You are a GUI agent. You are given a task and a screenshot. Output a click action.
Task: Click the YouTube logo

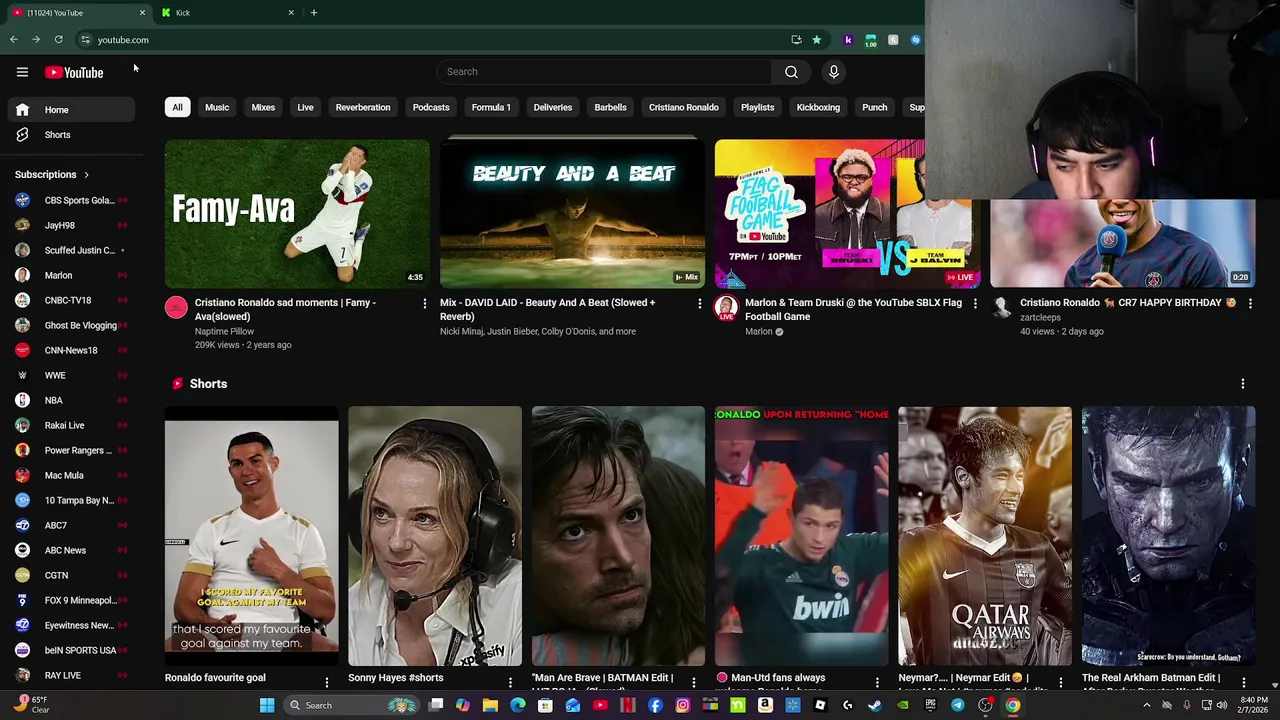pyautogui.click(x=74, y=72)
